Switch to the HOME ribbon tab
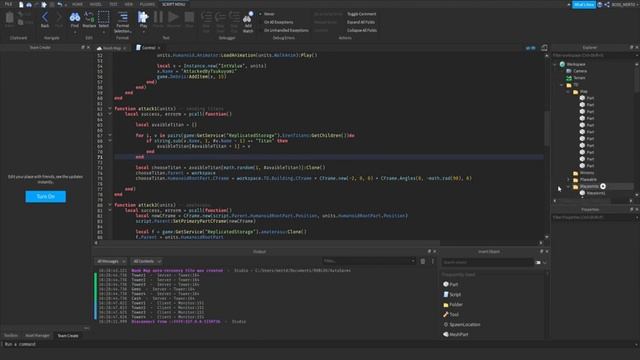 pyautogui.click(x=77, y=4)
